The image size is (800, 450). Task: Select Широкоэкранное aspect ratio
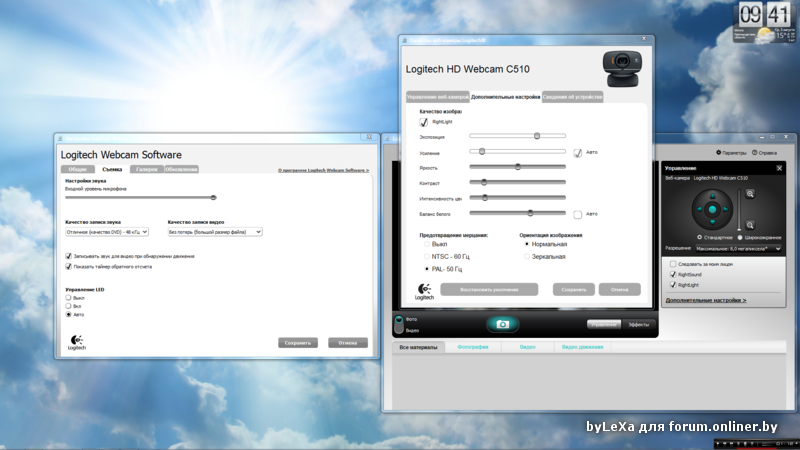tap(740, 237)
